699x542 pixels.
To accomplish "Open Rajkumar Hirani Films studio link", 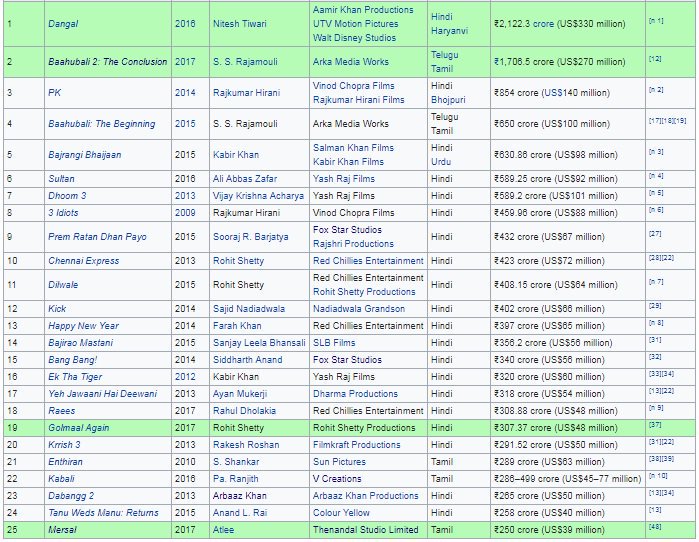I will [358, 100].
